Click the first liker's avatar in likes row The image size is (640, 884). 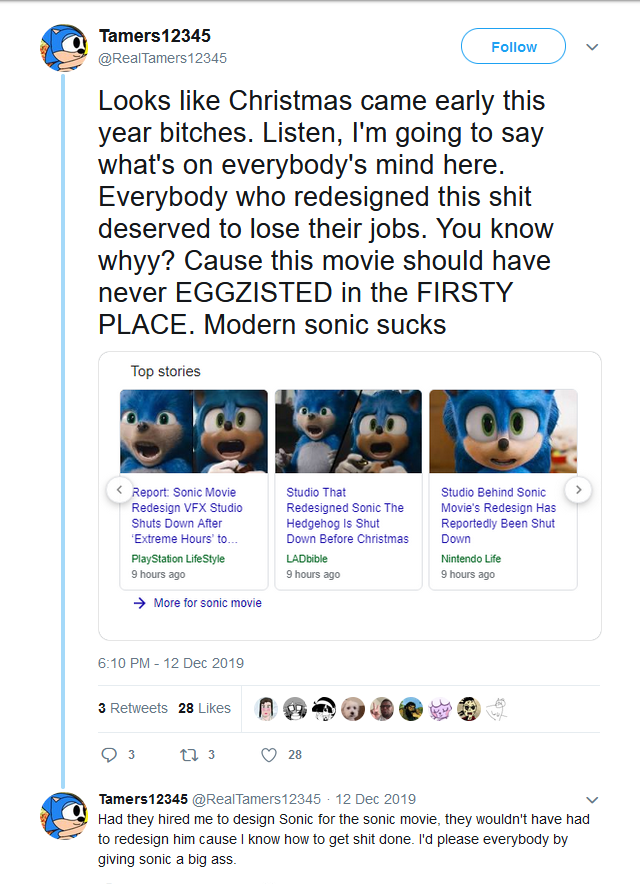coord(266,708)
